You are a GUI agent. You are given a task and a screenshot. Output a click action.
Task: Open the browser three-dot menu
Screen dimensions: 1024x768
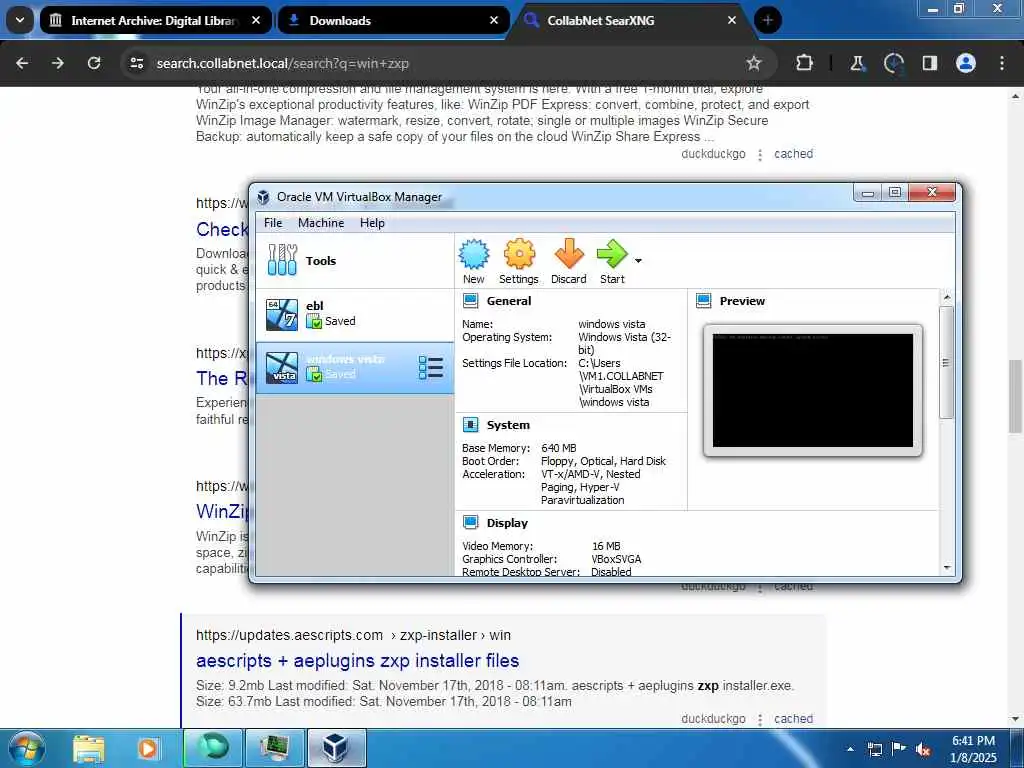click(x=1002, y=63)
